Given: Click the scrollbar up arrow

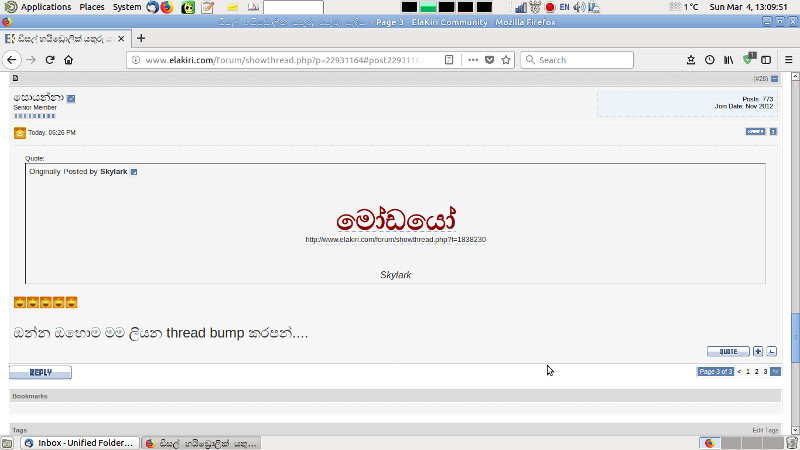Looking at the screenshot, I should click(795, 76).
